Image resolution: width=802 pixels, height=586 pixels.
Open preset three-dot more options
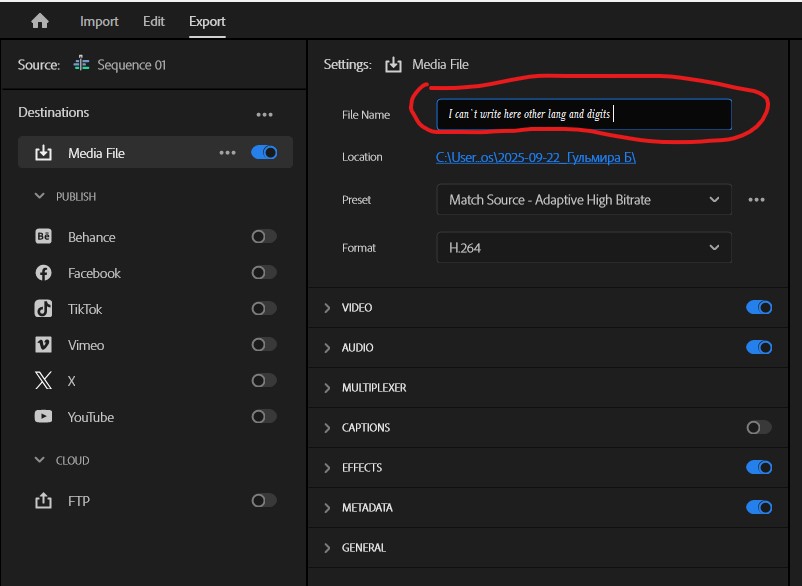tap(757, 200)
